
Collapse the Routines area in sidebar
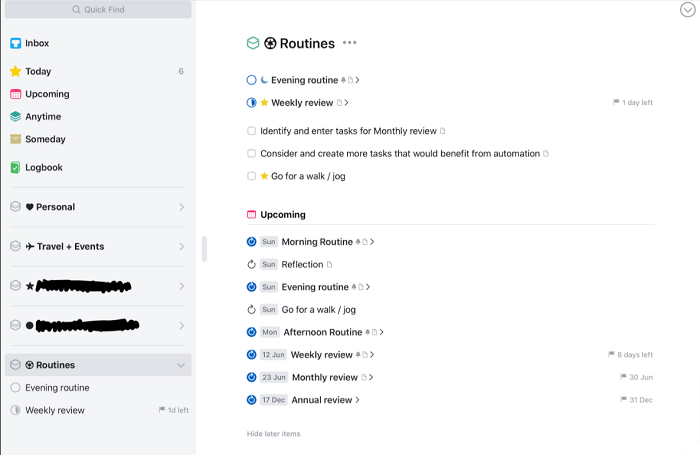click(x=181, y=365)
